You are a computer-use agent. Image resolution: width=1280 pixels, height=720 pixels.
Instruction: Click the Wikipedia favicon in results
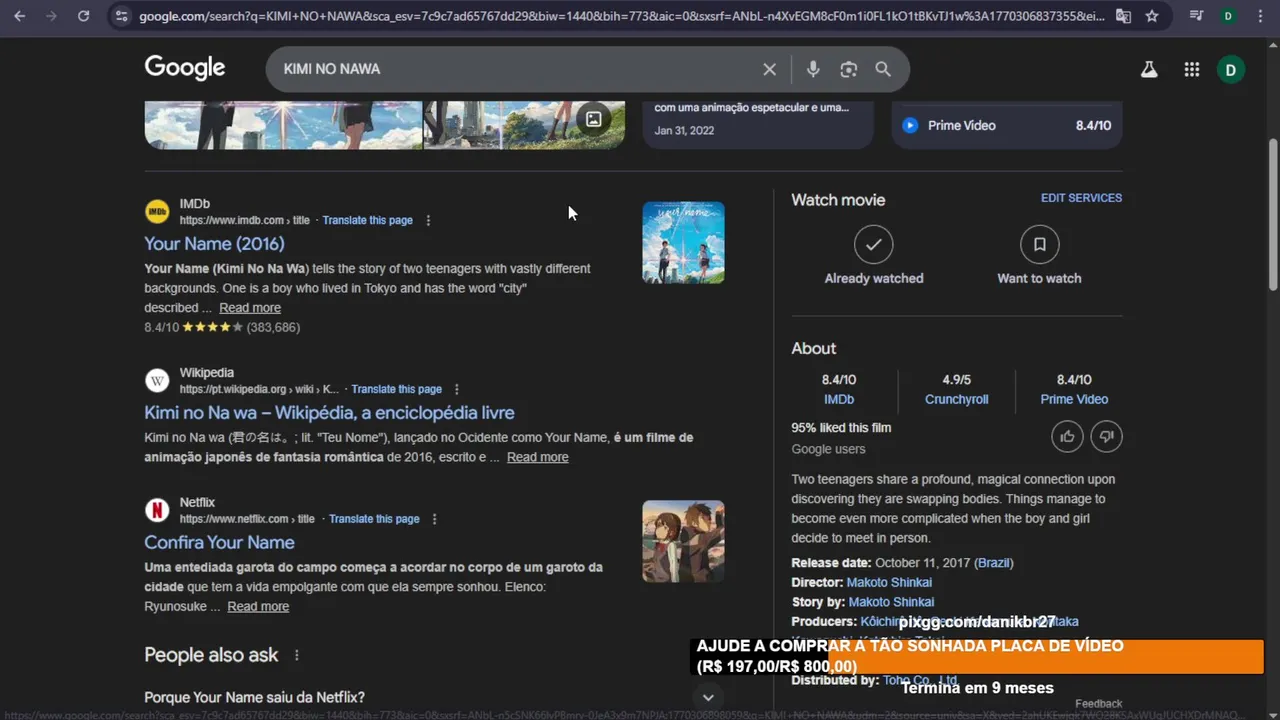(157, 381)
